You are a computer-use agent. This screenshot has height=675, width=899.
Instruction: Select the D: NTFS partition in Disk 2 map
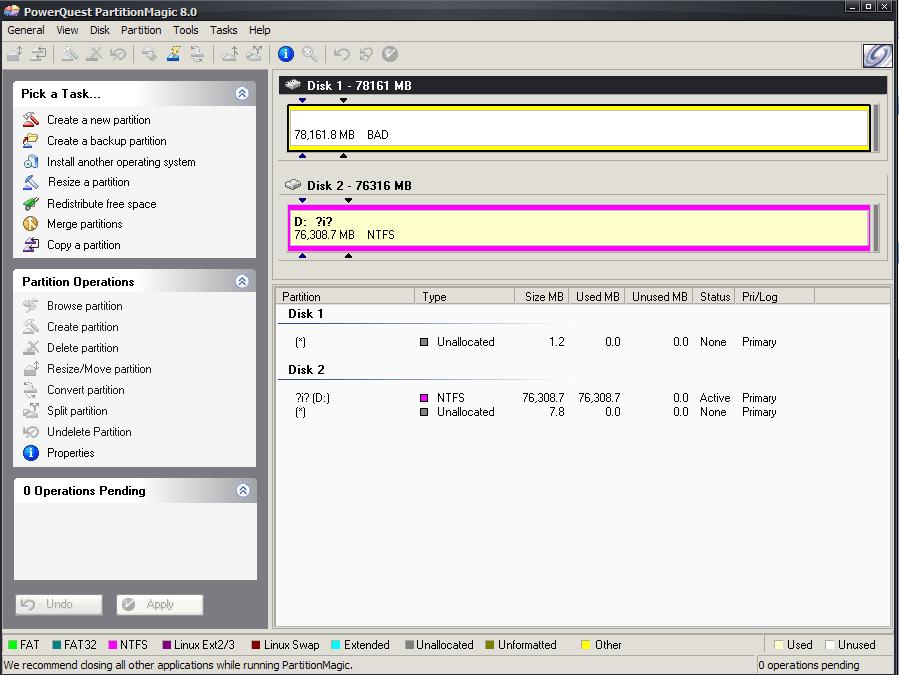click(579, 228)
